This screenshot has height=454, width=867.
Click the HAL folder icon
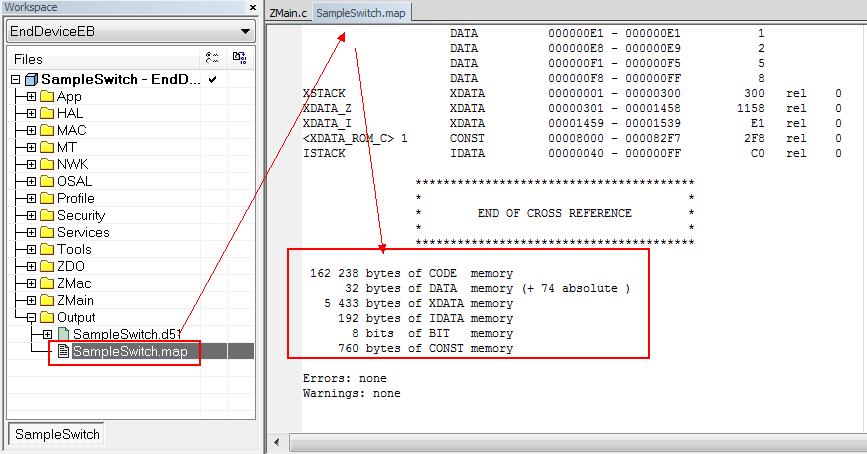pos(47,113)
